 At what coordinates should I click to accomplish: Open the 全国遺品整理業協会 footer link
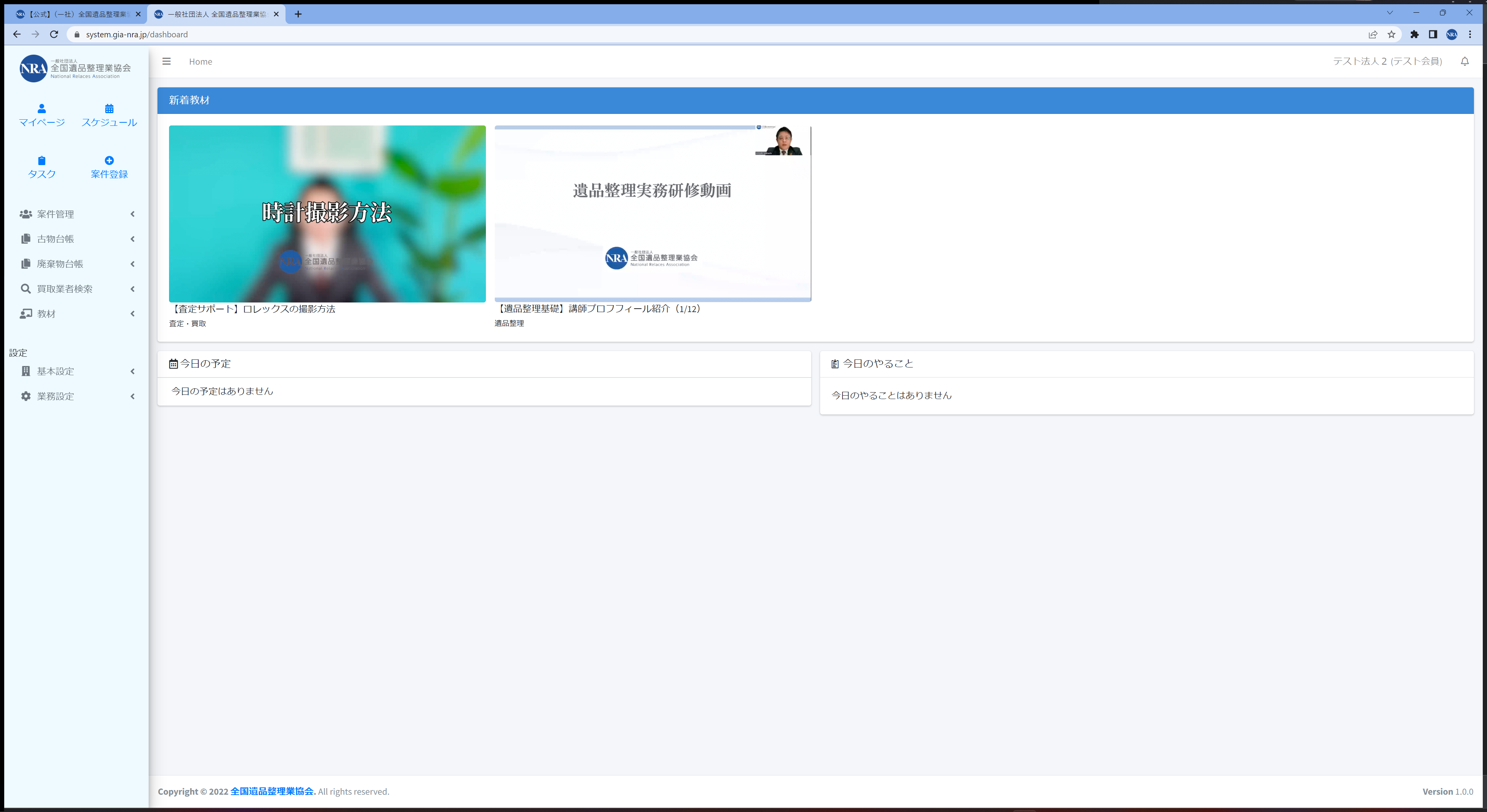pyautogui.click(x=272, y=791)
